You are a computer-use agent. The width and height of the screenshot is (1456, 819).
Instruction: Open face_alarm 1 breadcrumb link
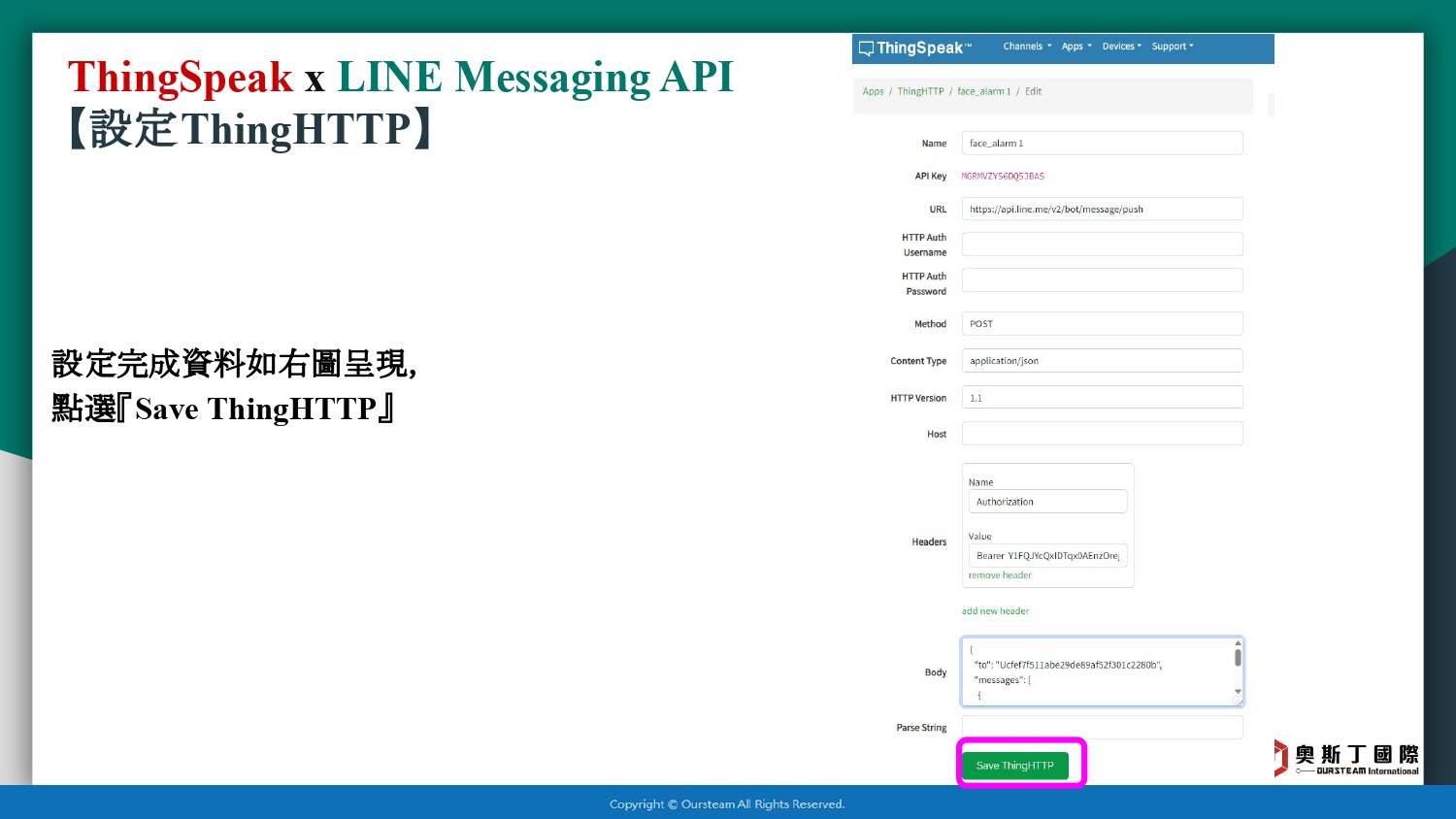[x=984, y=91]
